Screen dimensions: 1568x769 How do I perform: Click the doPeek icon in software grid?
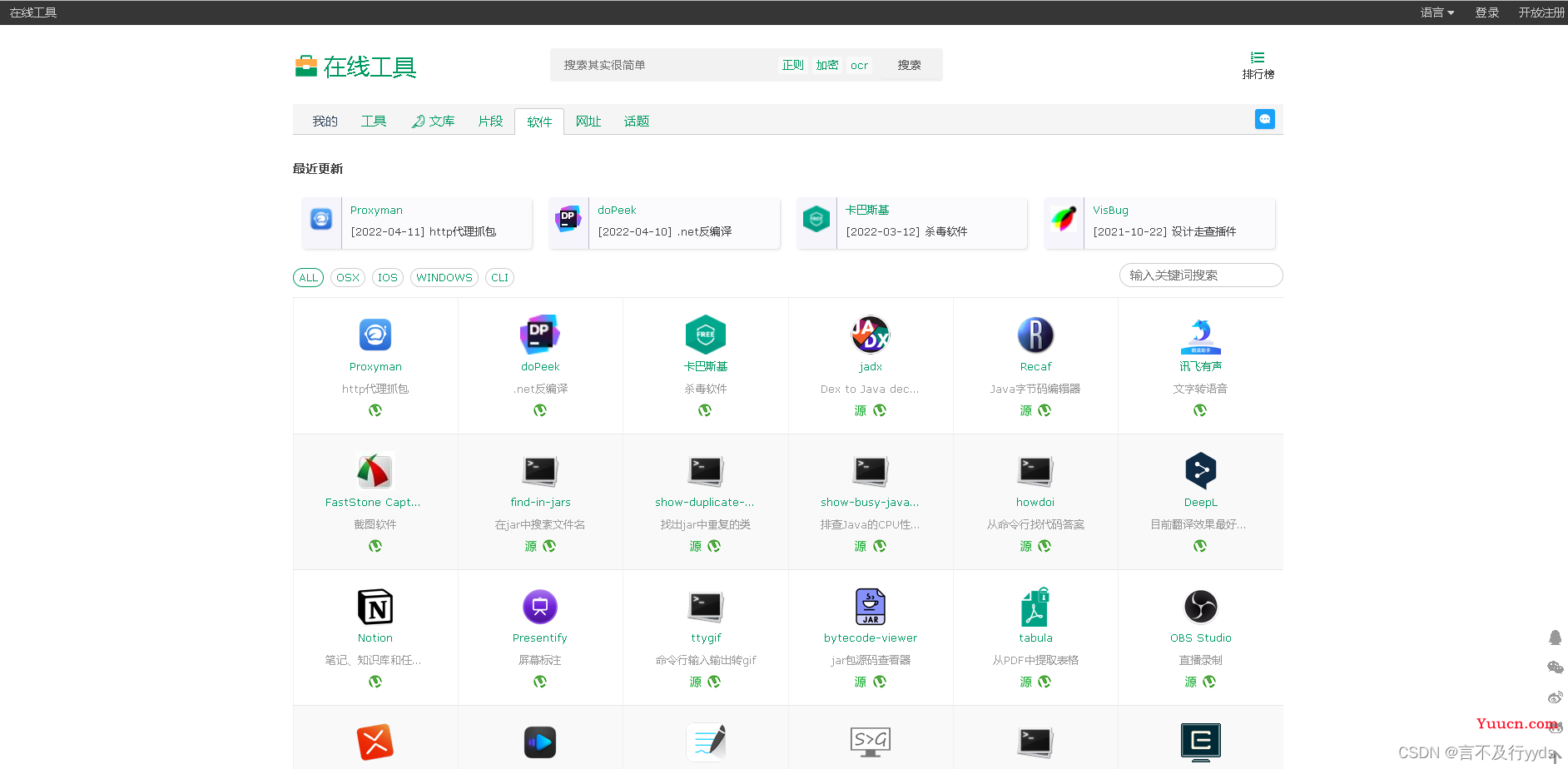540,335
